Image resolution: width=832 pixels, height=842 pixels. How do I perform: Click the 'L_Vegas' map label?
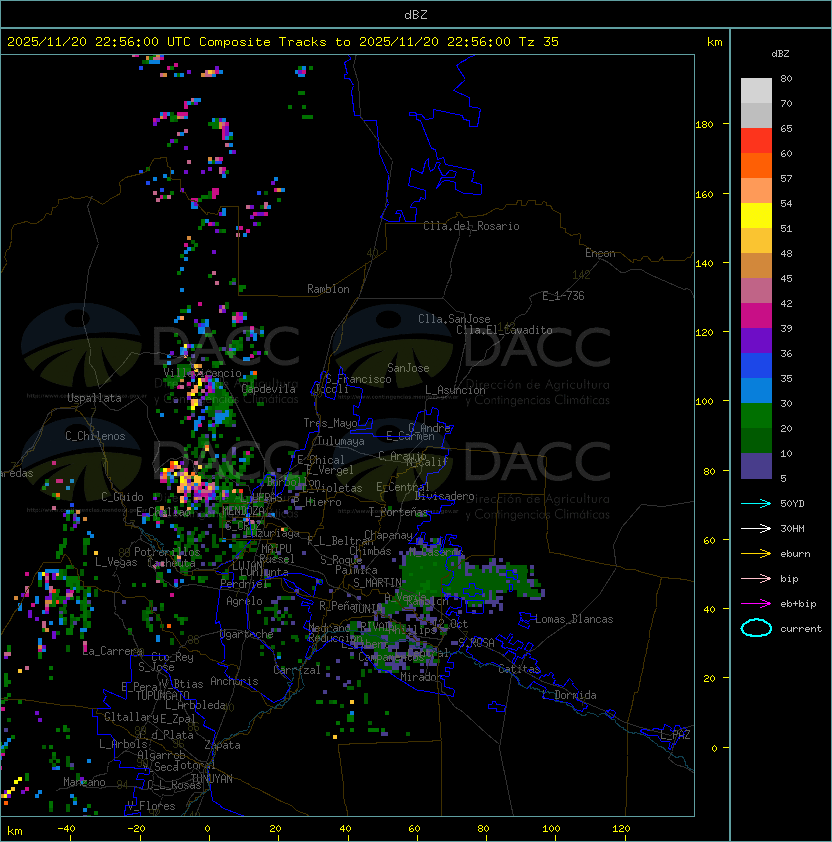(x=116, y=562)
